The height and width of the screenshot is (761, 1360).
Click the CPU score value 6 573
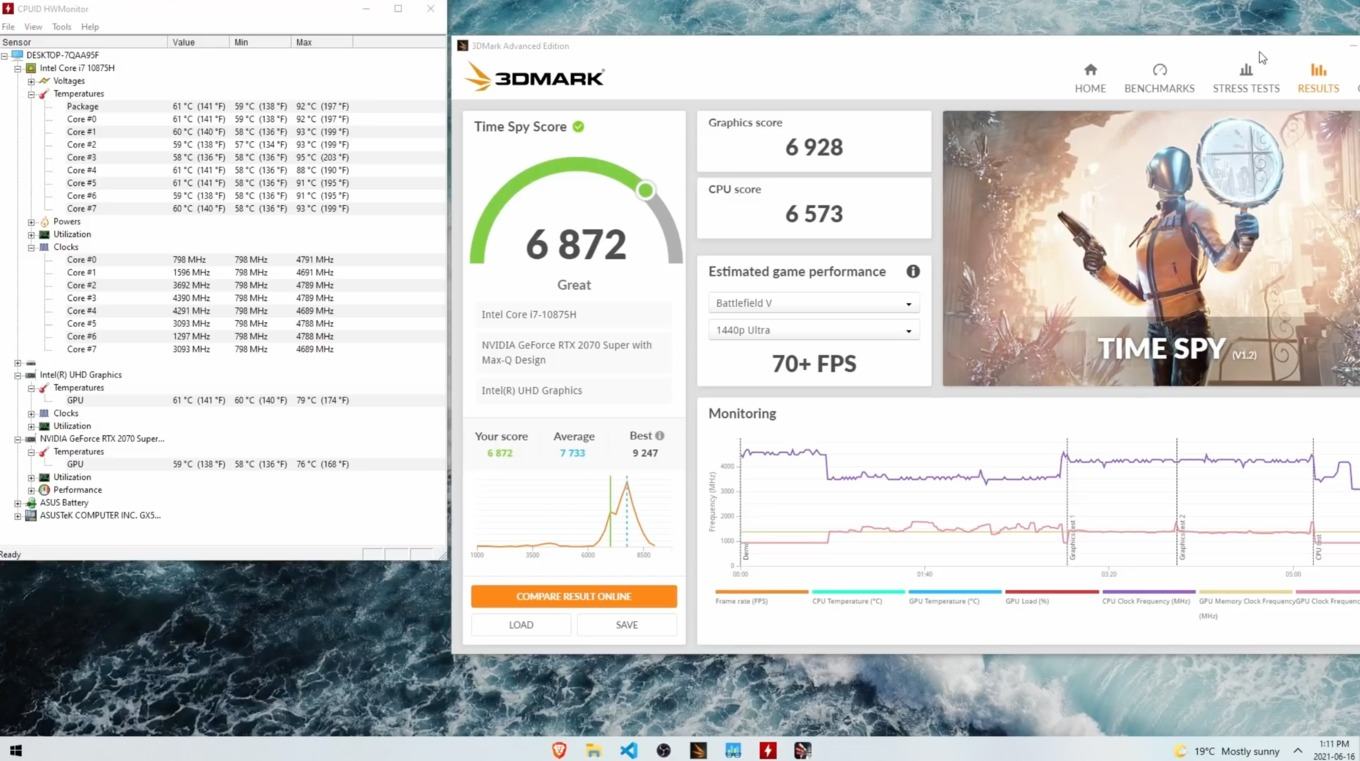(814, 214)
